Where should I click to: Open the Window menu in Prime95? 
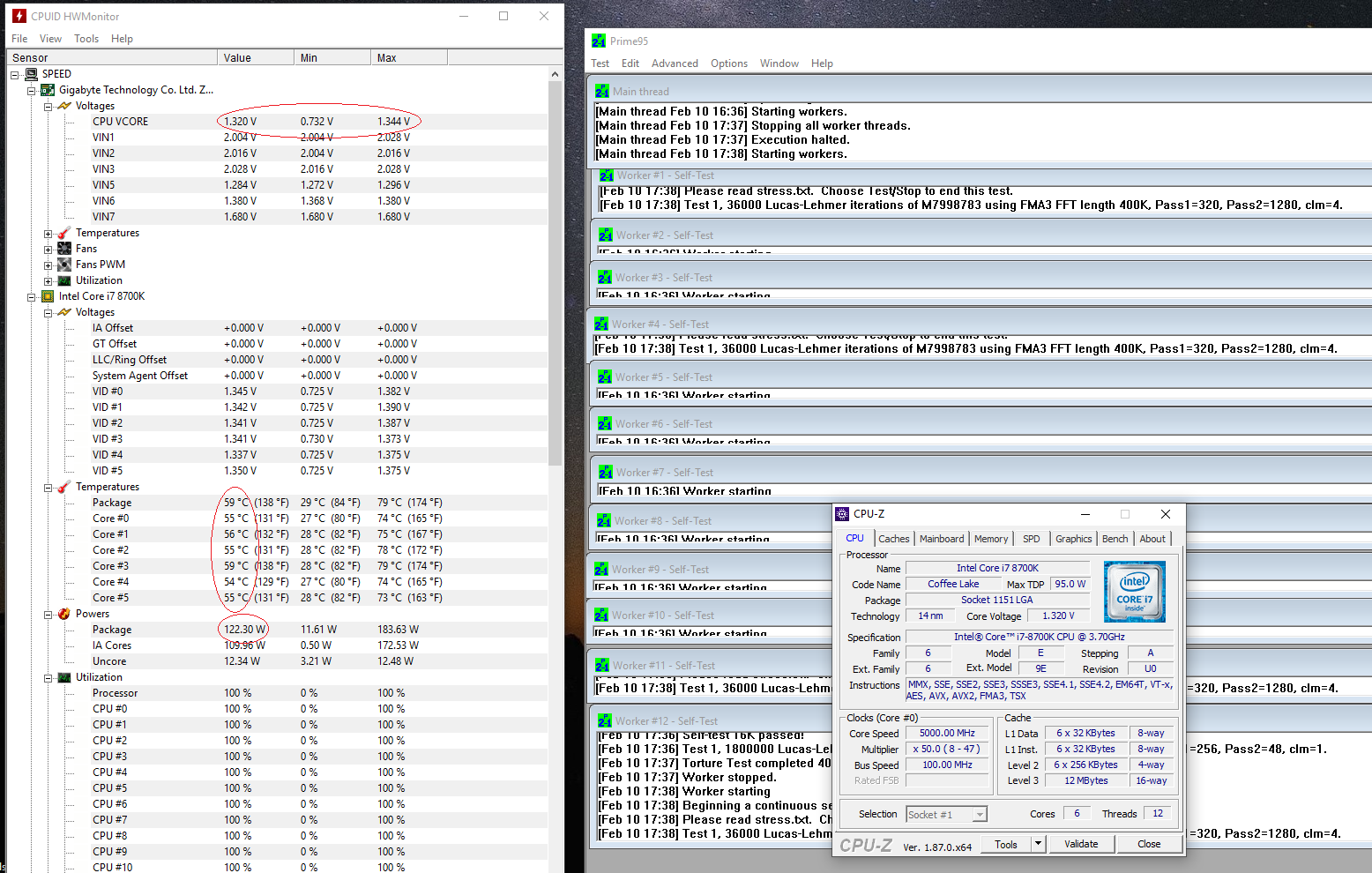(x=779, y=63)
